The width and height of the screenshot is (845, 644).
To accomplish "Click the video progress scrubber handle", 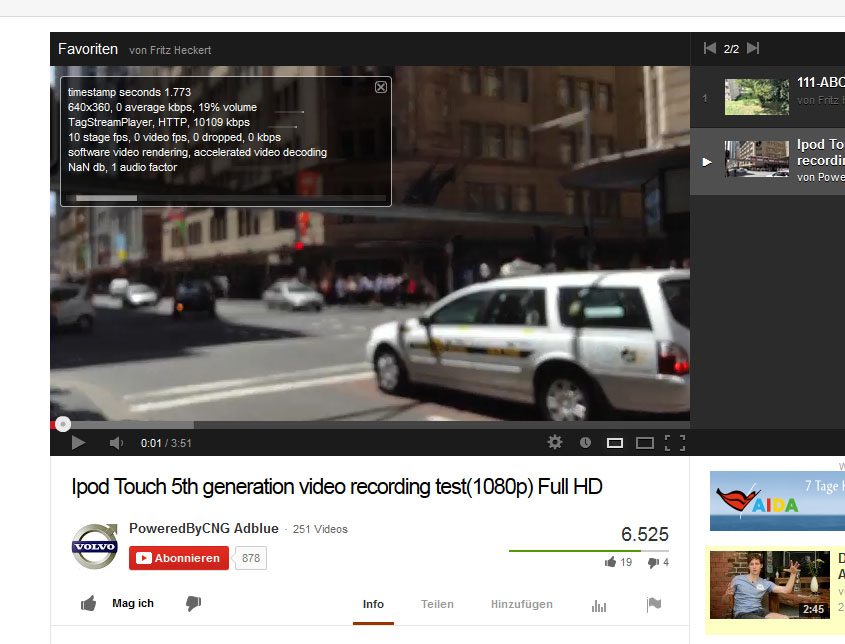I will (x=63, y=424).
